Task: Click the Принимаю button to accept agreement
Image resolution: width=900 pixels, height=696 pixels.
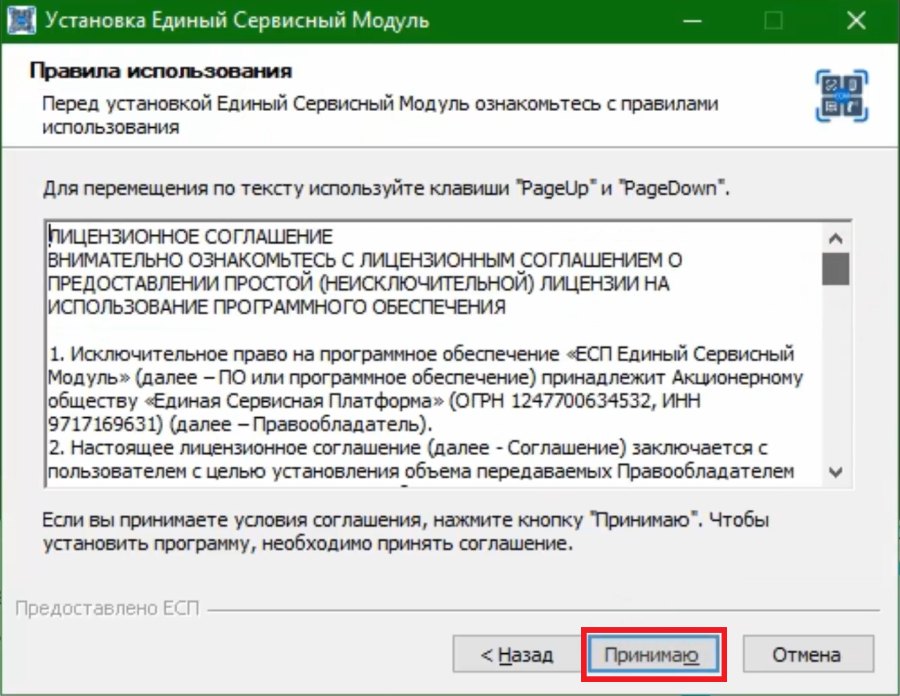Action: pos(653,654)
